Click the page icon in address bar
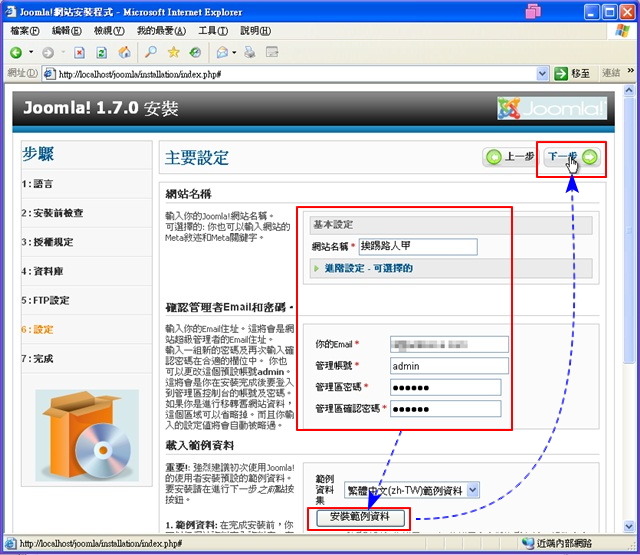Screen dimensions: 640x555 tap(49, 74)
